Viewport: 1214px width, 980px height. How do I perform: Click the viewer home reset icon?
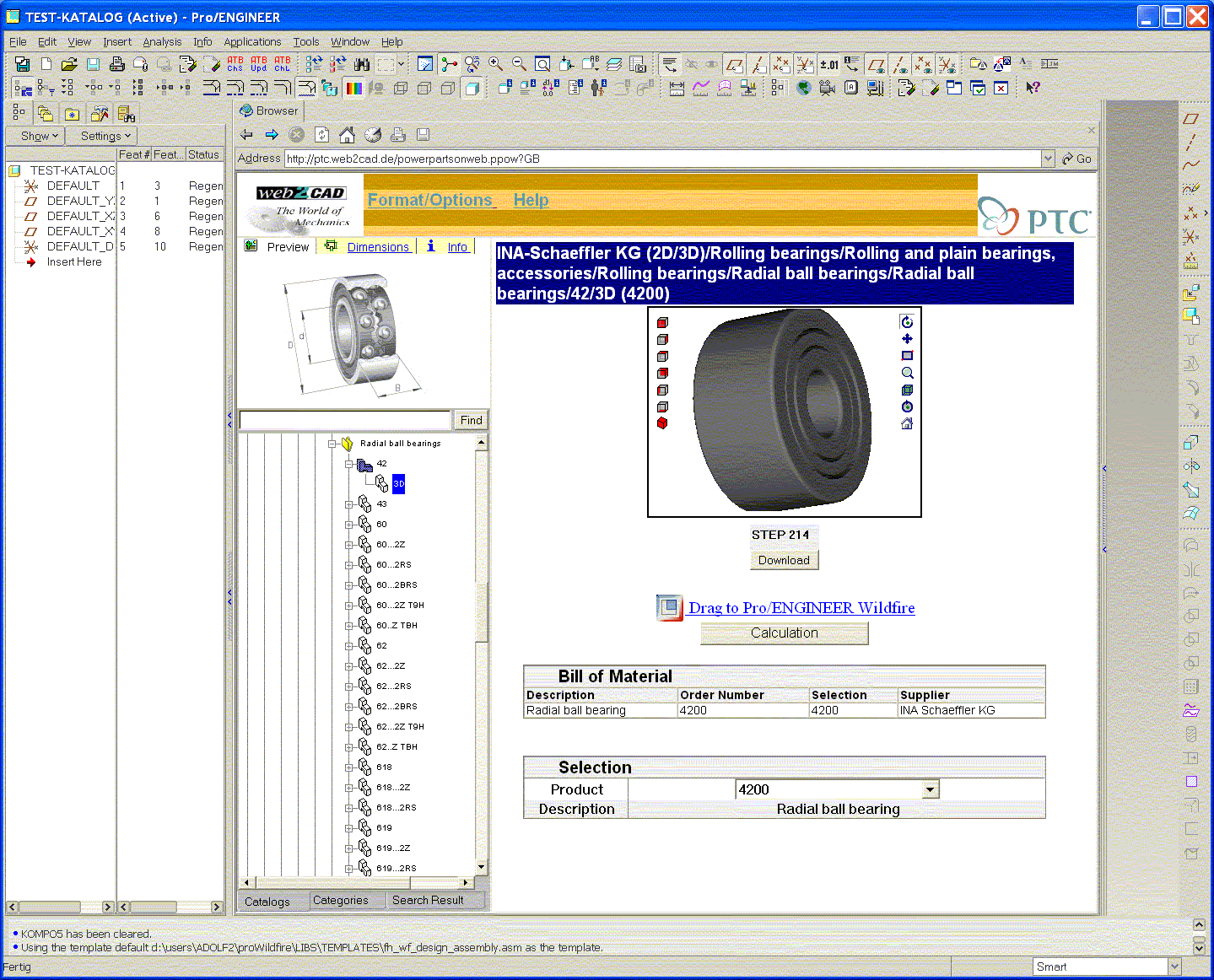click(x=907, y=423)
